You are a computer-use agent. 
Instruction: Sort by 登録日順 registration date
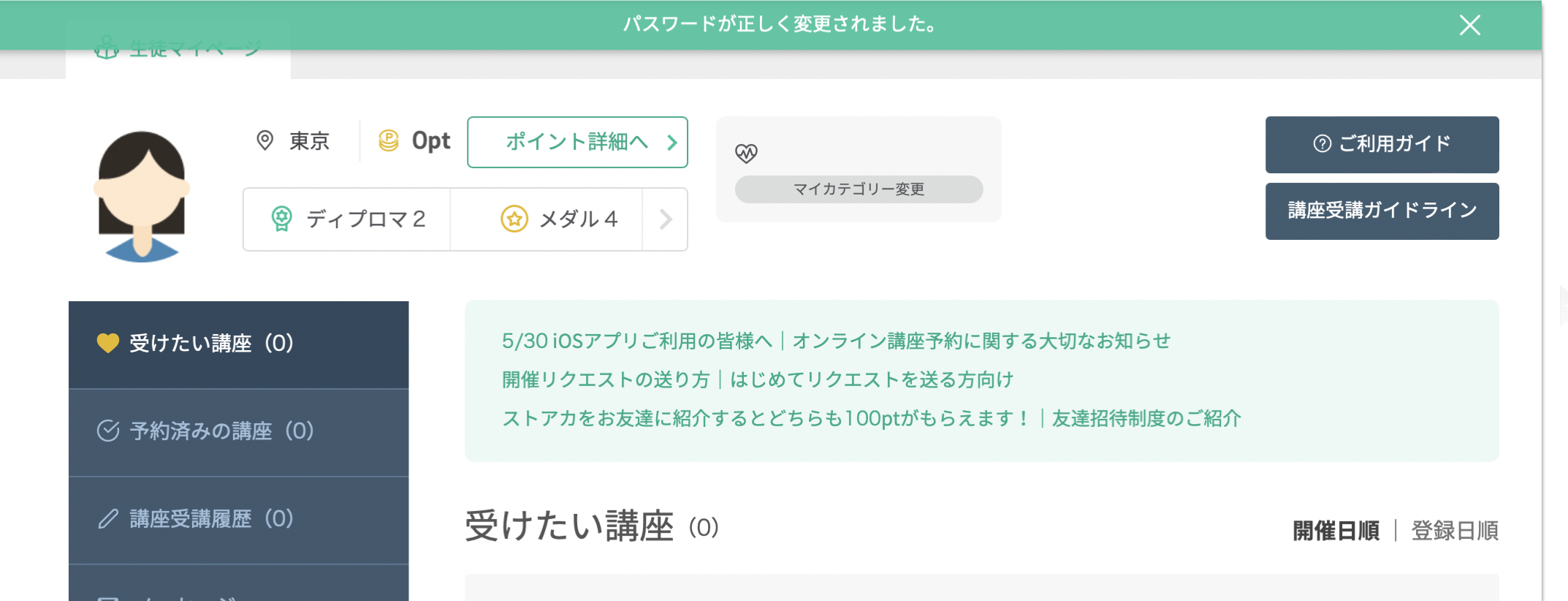(1454, 530)
